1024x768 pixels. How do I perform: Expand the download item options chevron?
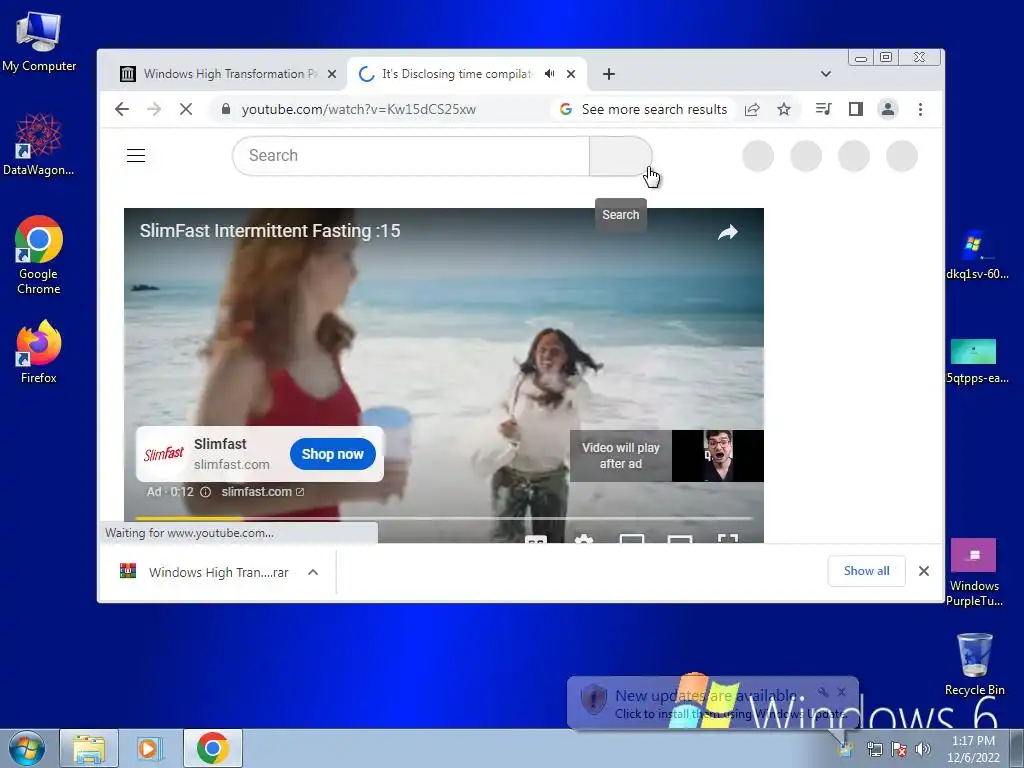pos(313,572)
